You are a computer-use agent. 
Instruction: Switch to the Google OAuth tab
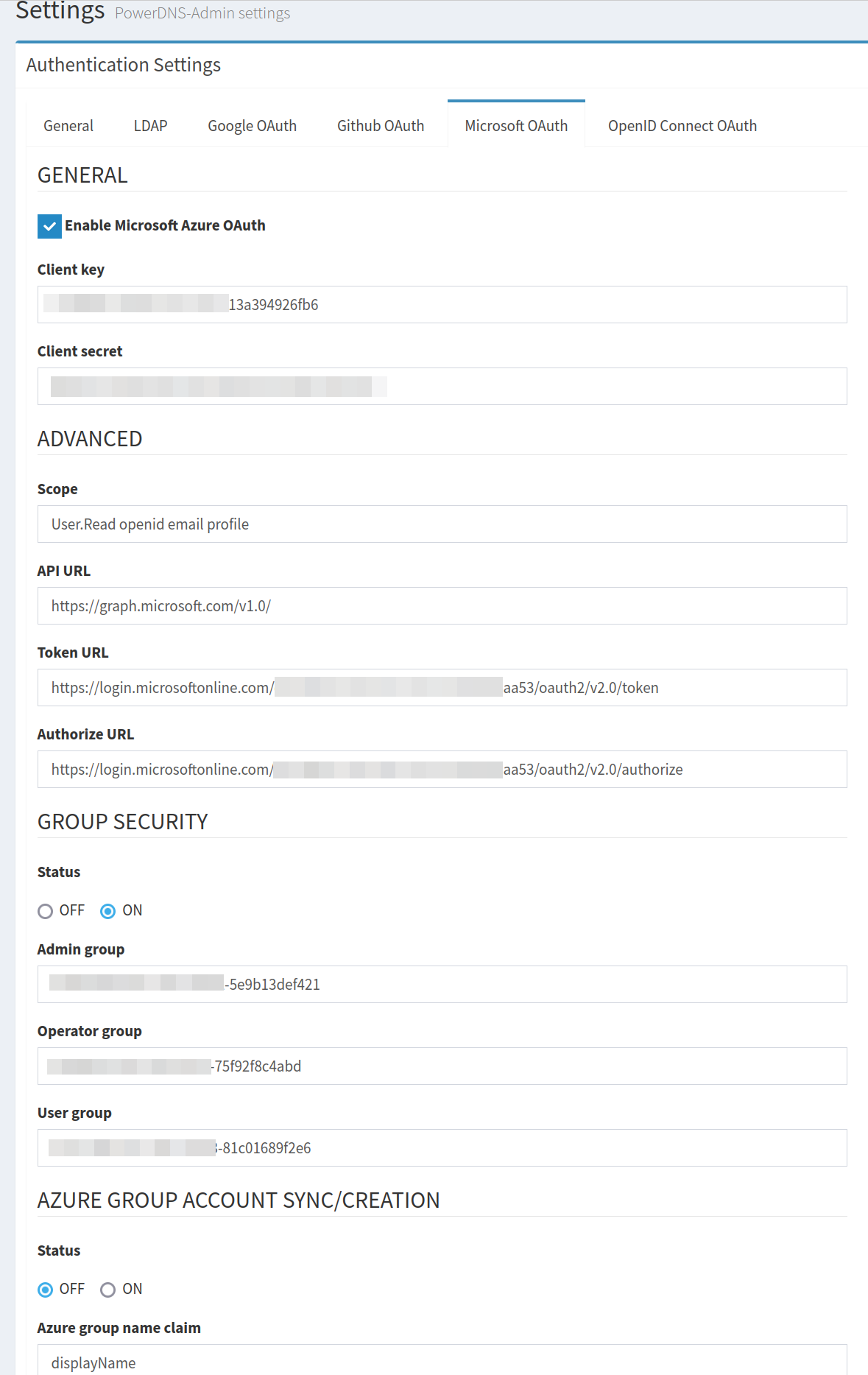tap(252, 125)
